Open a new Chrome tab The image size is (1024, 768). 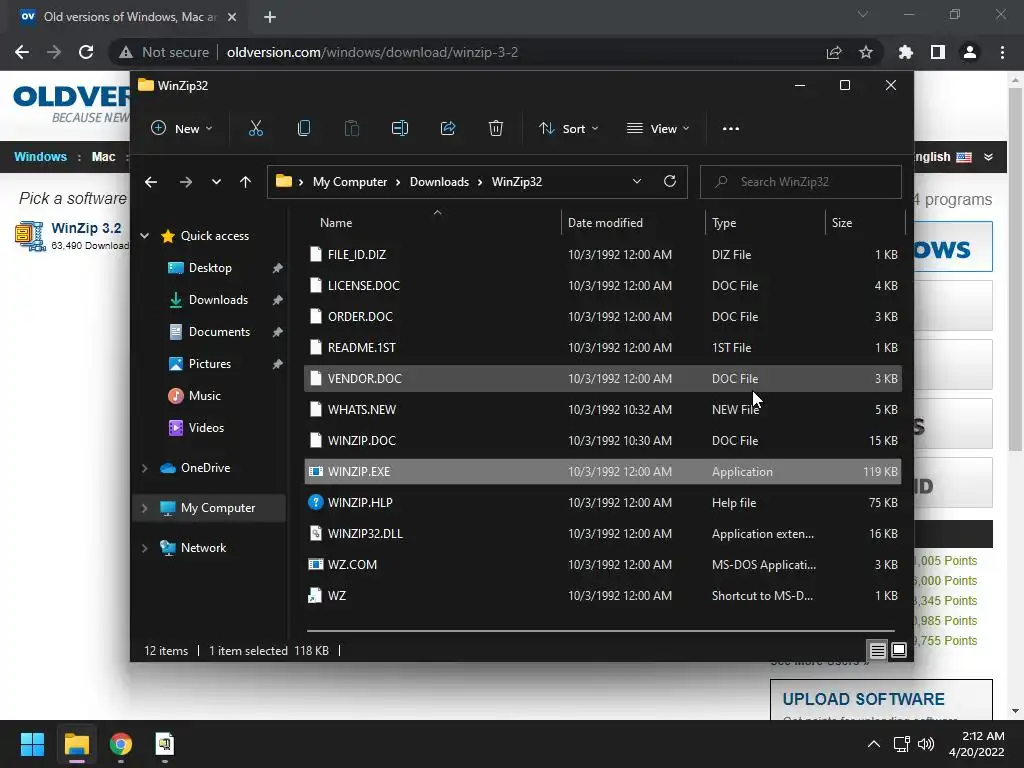(x=270, y=17)
